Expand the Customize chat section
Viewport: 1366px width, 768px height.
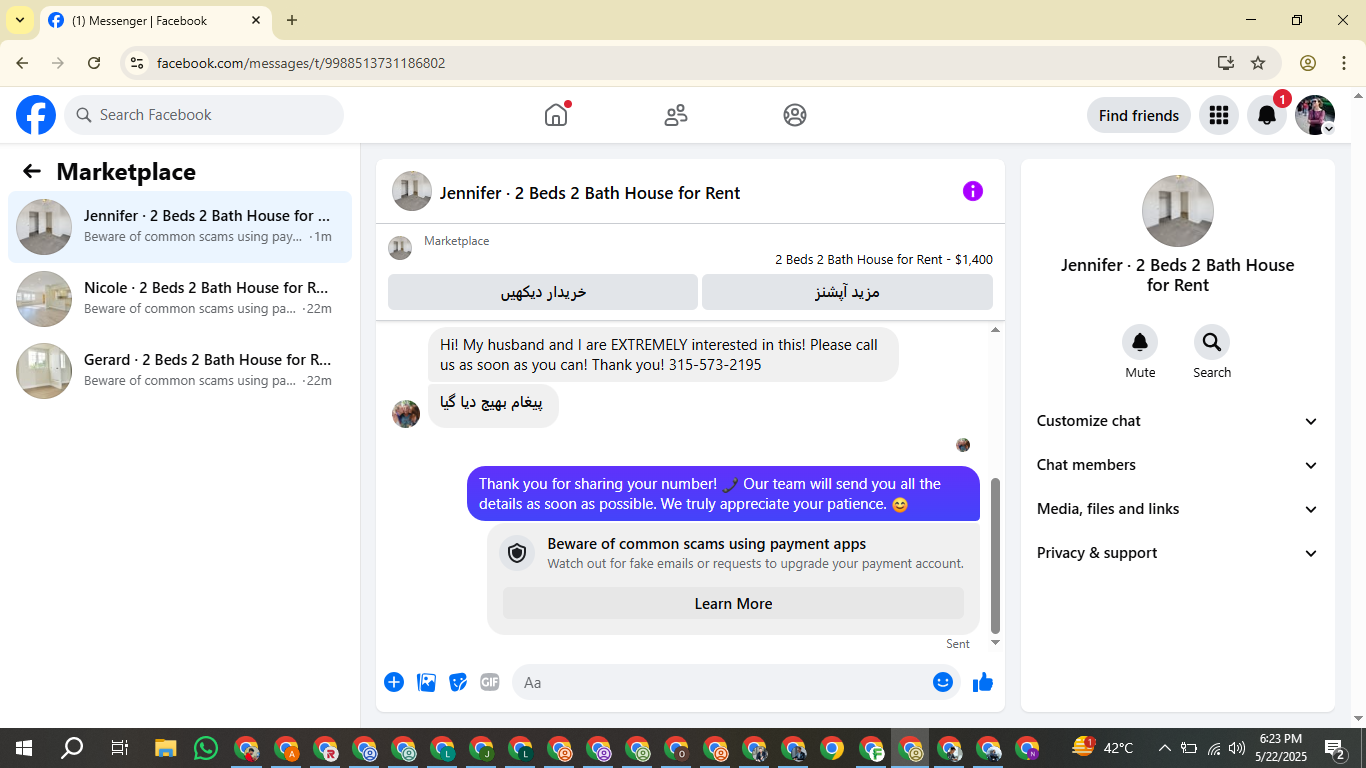pos(1178,421)
